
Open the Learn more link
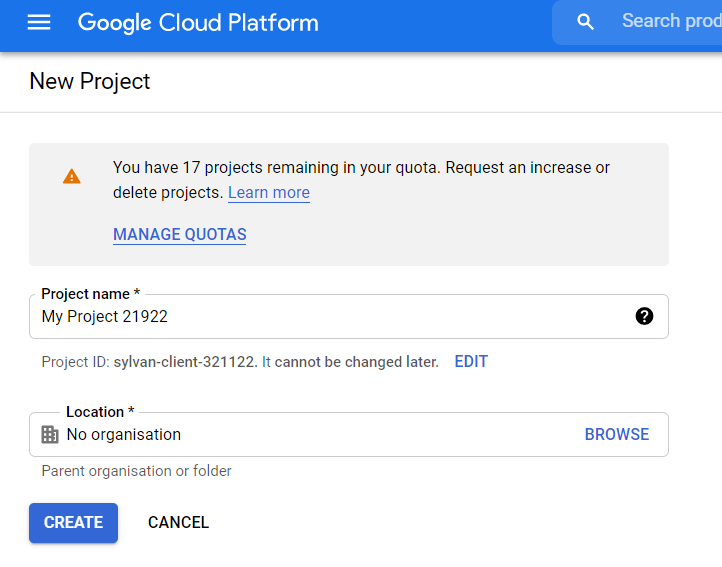(268, 193)
